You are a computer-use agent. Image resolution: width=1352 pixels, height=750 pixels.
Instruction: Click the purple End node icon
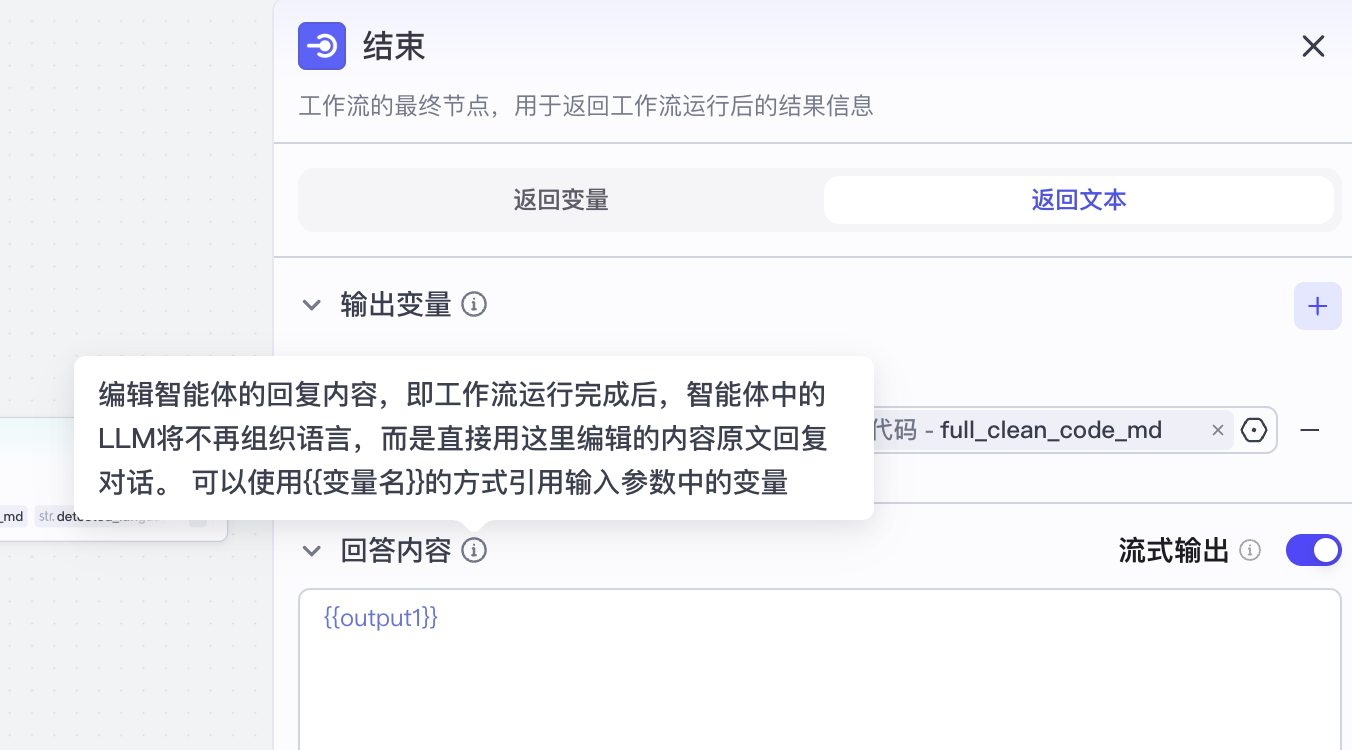322,46
